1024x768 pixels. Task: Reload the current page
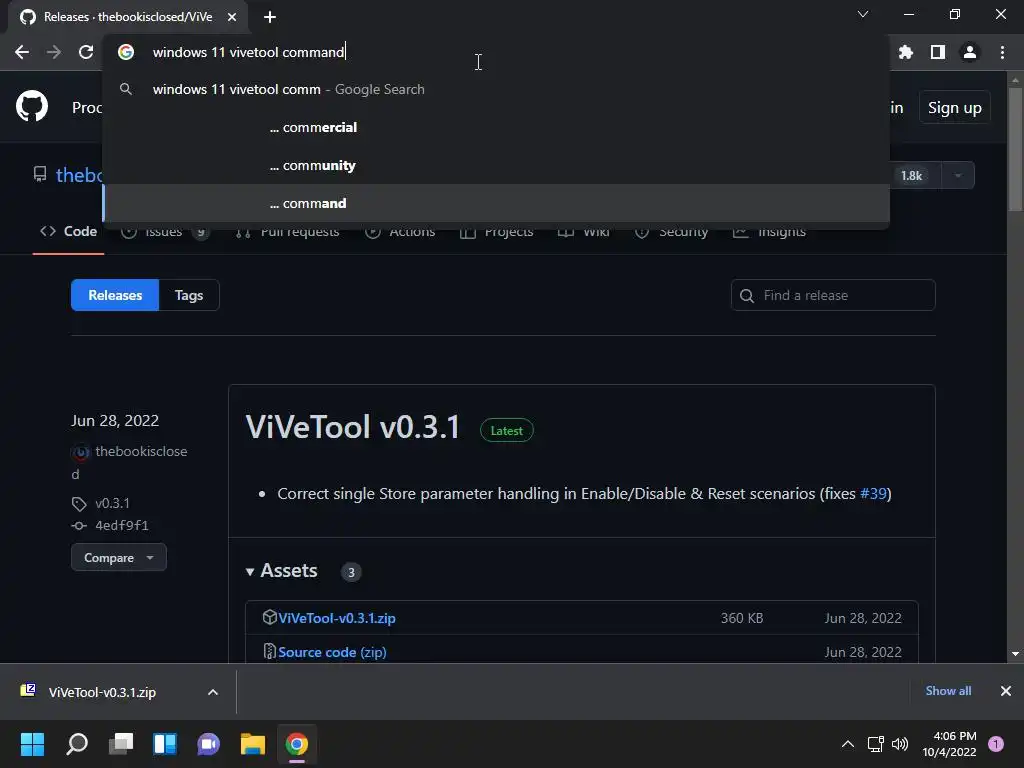86,52
